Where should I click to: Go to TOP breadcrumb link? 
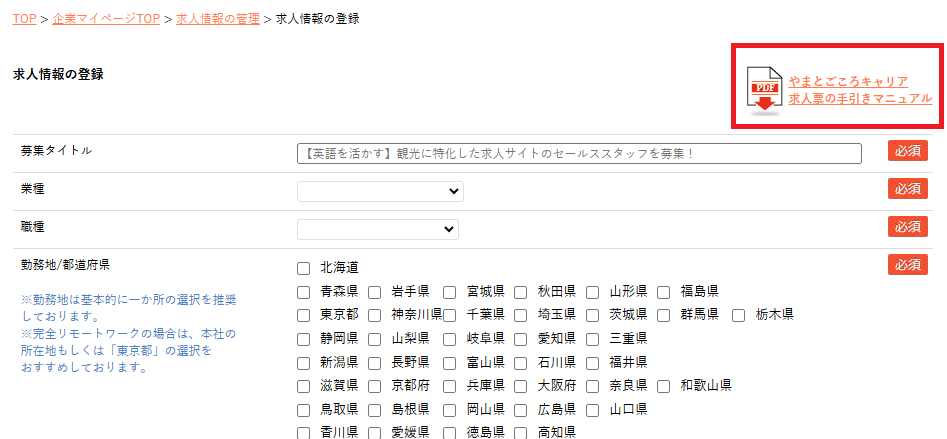pyautogui.click(x=25, y=19)
